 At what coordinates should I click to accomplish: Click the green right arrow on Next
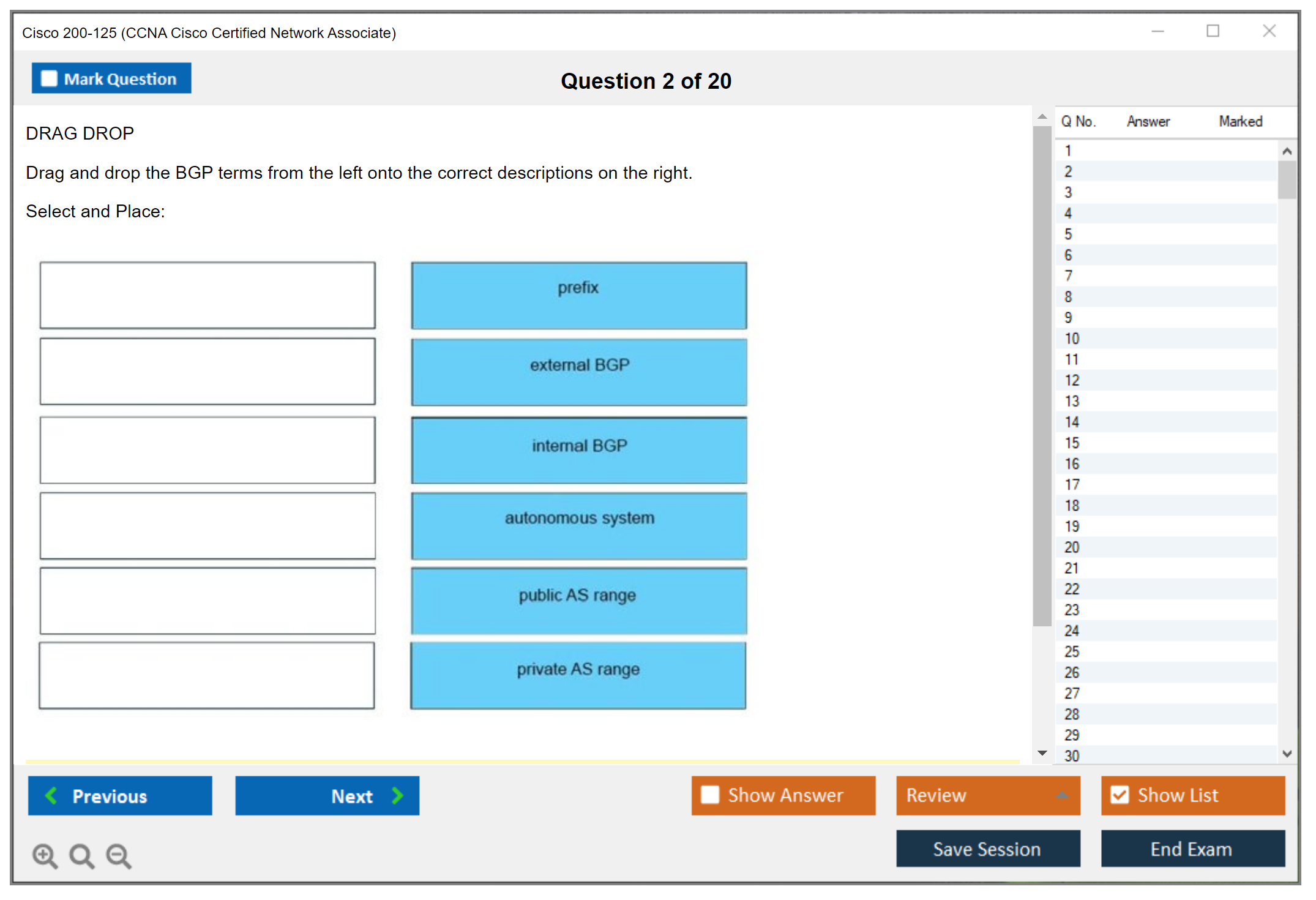click(398, 795)
